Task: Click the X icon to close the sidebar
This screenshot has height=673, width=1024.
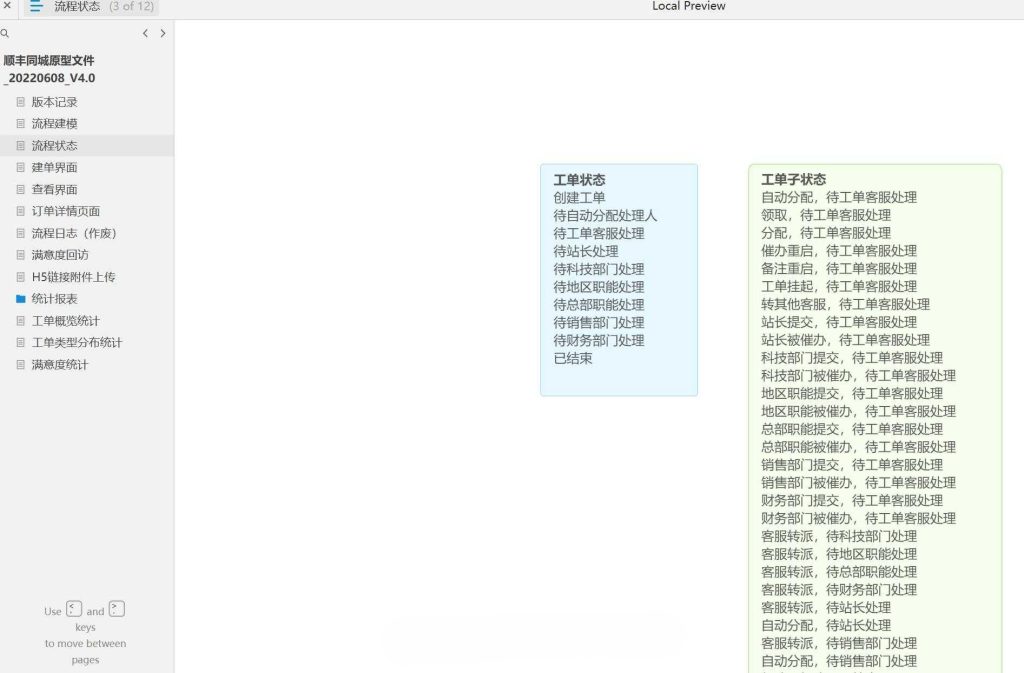Action: (8, 6)
